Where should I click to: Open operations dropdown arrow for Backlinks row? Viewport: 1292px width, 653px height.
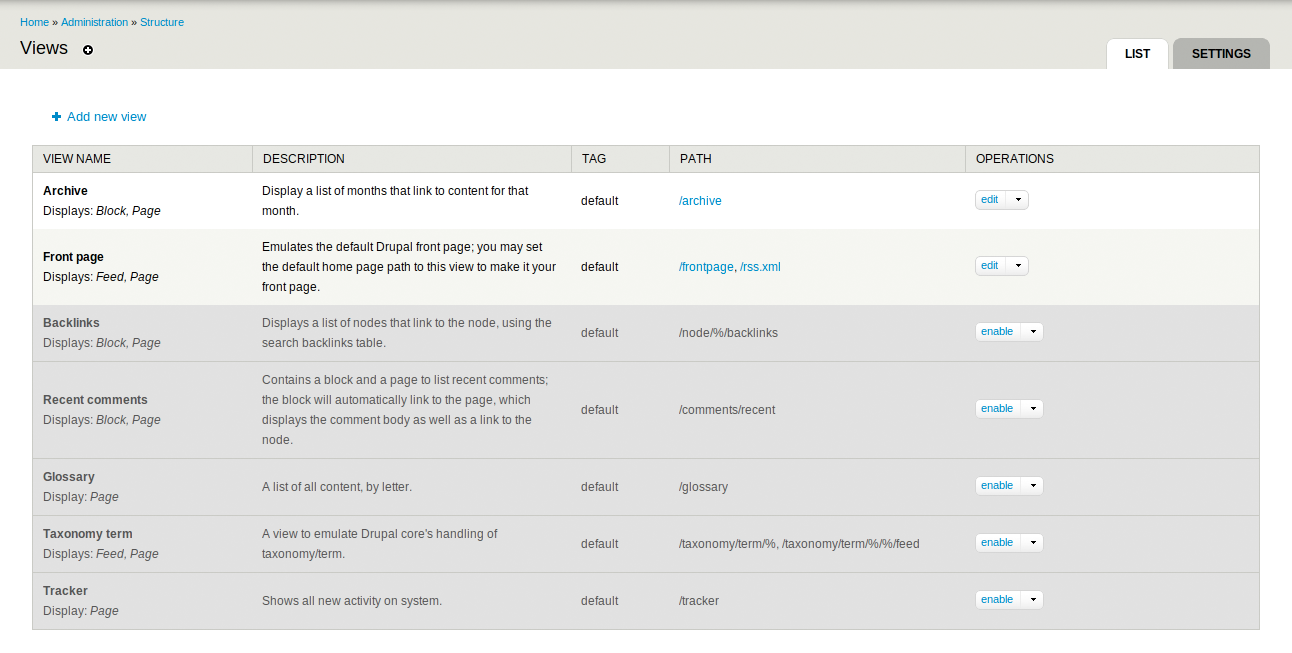(1032, 332)
